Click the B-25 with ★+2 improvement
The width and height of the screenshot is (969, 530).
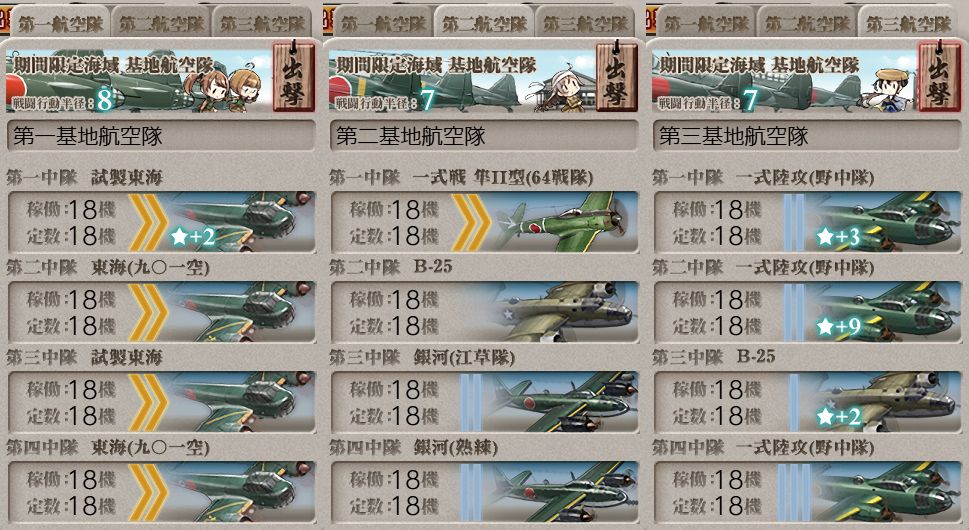coord(808,402)
